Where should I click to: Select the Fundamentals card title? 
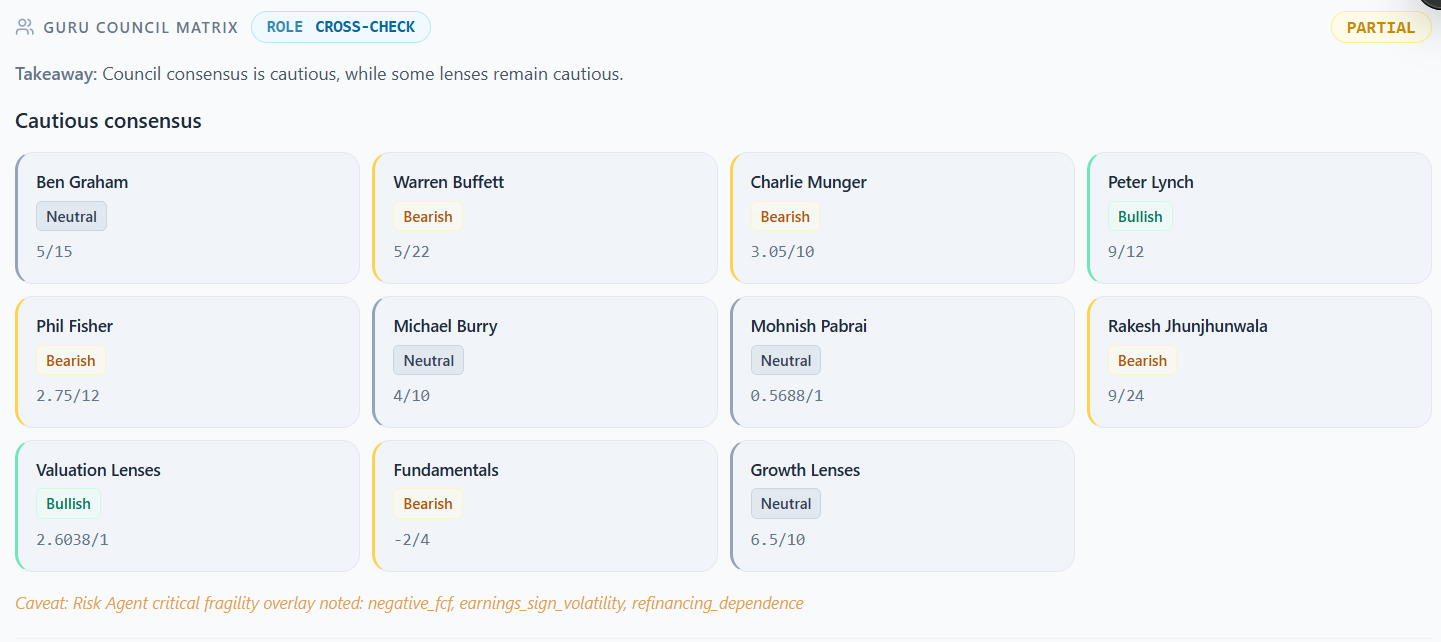click(x=446, y=470)
